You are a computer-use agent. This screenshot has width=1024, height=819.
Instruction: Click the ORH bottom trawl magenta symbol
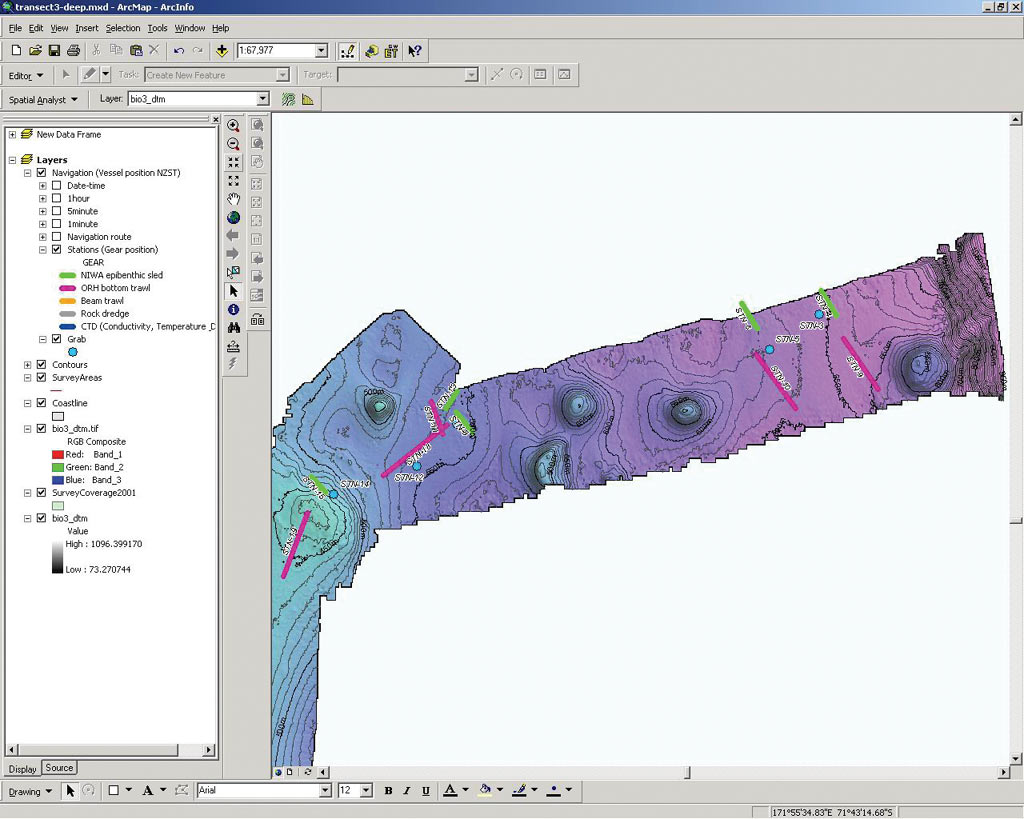coord(68,288)
